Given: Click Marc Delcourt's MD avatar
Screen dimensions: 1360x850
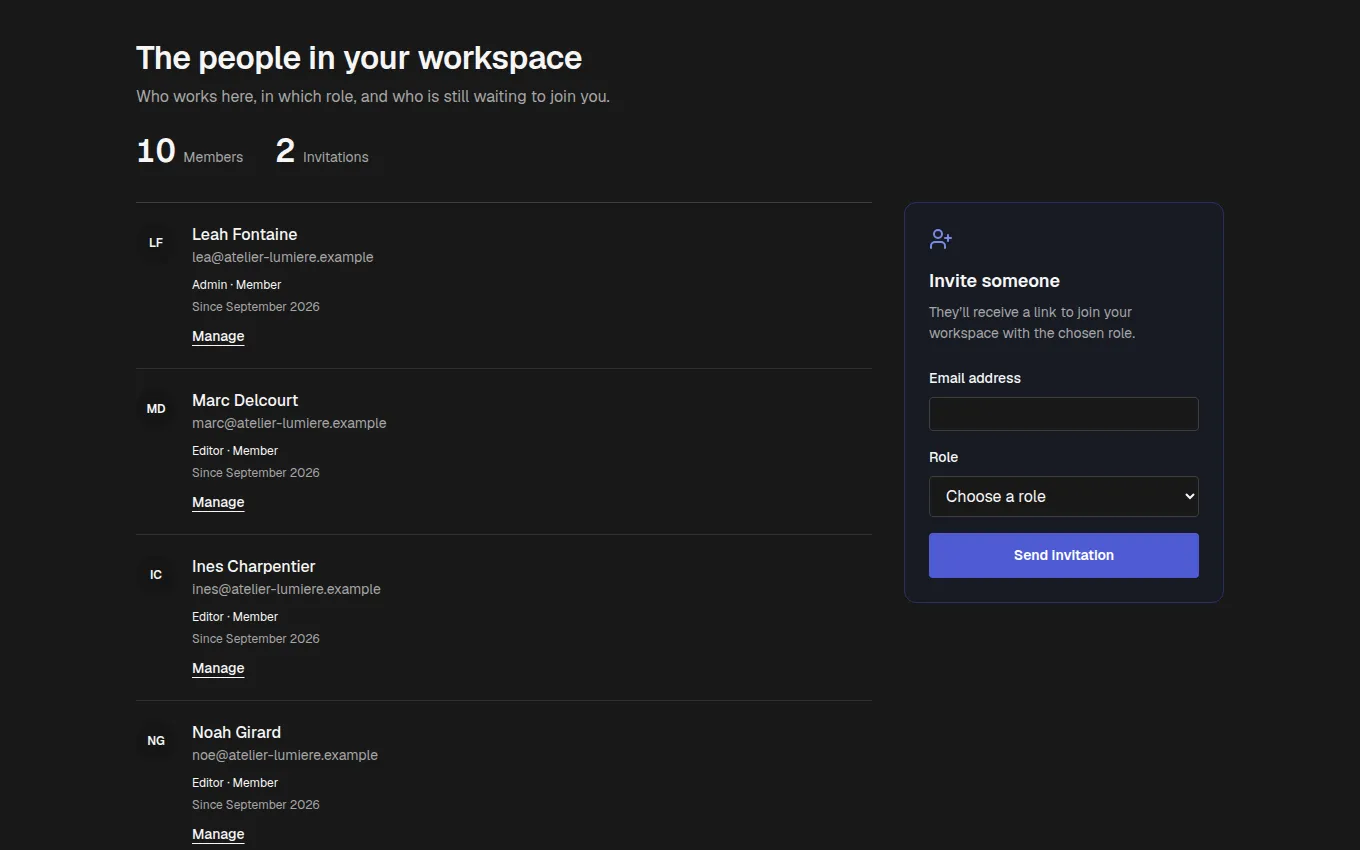Looking at the screenshot, I should pos(156,409).
